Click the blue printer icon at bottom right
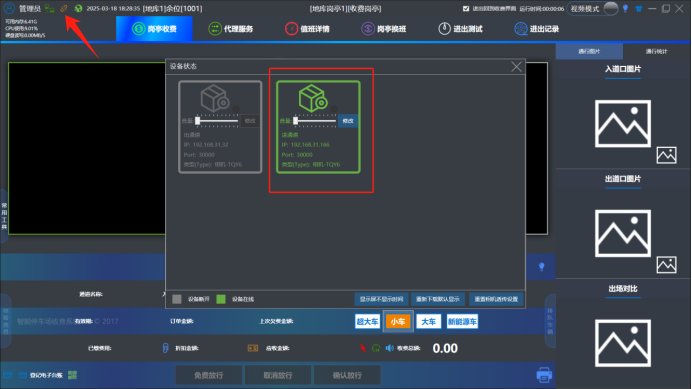The height and width of the screenshot is (389, 692). click(544, 375)
